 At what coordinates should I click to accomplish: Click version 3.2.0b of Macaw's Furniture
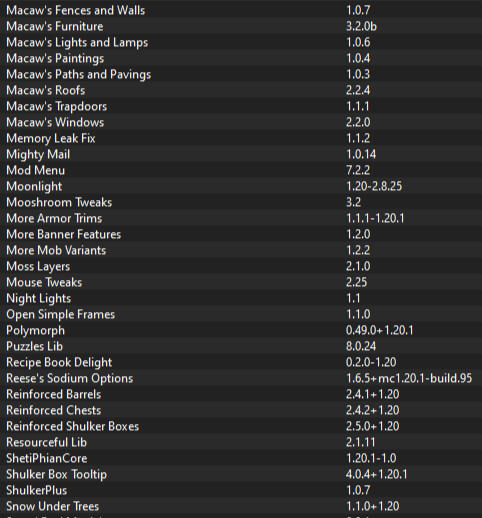[x=361, y=26]
